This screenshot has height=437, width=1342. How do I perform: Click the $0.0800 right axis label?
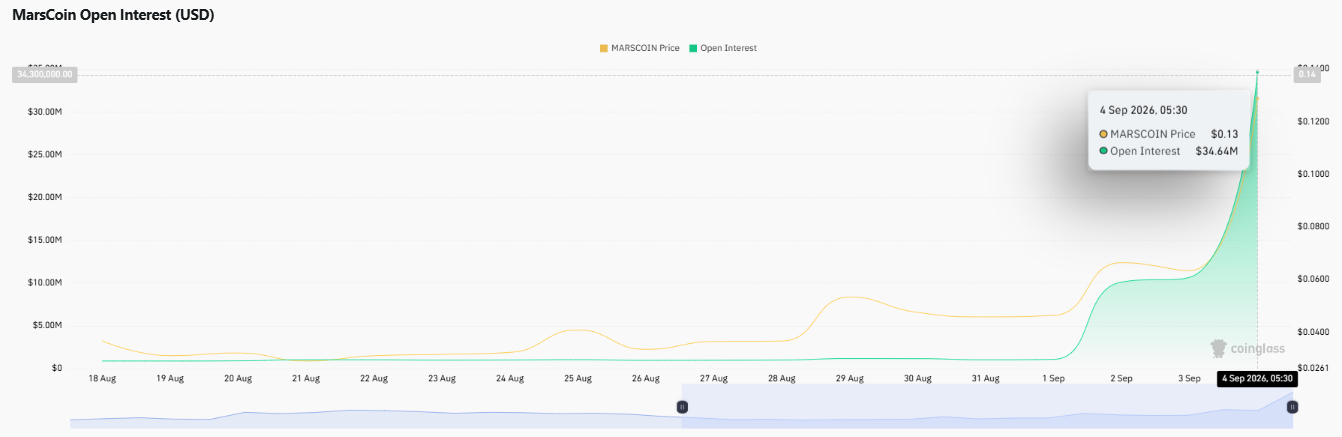[x=1312, y=227]
